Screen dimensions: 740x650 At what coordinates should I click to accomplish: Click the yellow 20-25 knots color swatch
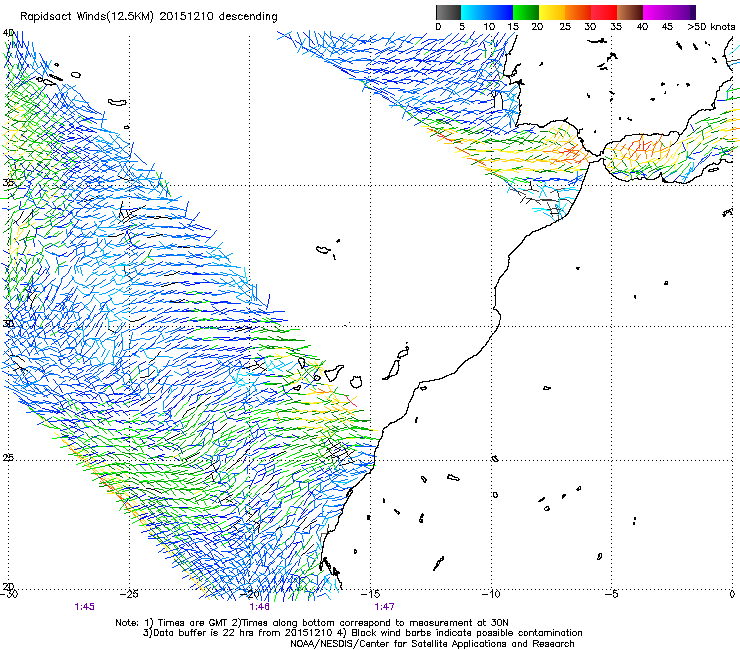coord(552,12)
